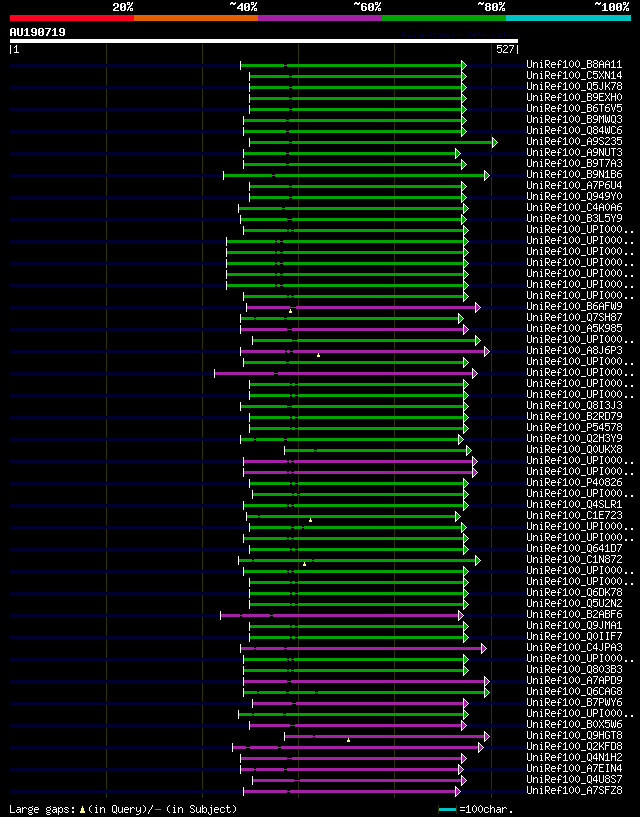
Task: Click the UniRef100_B9T7A3 hit label
Action: (x=574, y=164)
